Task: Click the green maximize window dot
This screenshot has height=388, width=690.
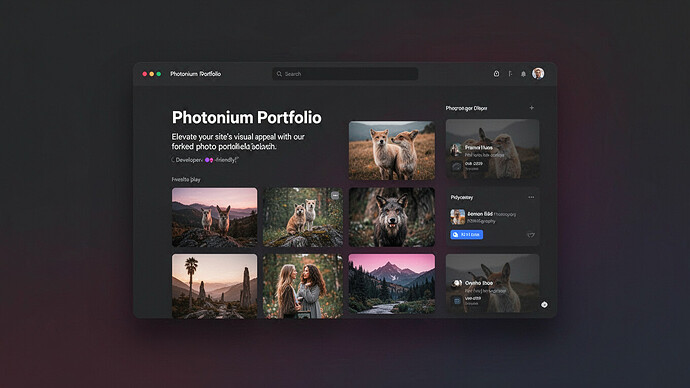Action: (x=159, y=74)
